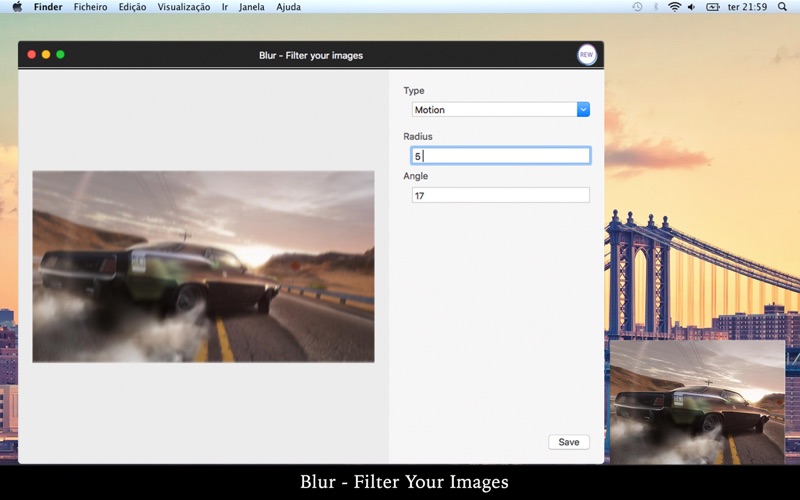Click the REW round badge in title bar
This screenshot has height=500, width=800.
(x=587, y=55)
